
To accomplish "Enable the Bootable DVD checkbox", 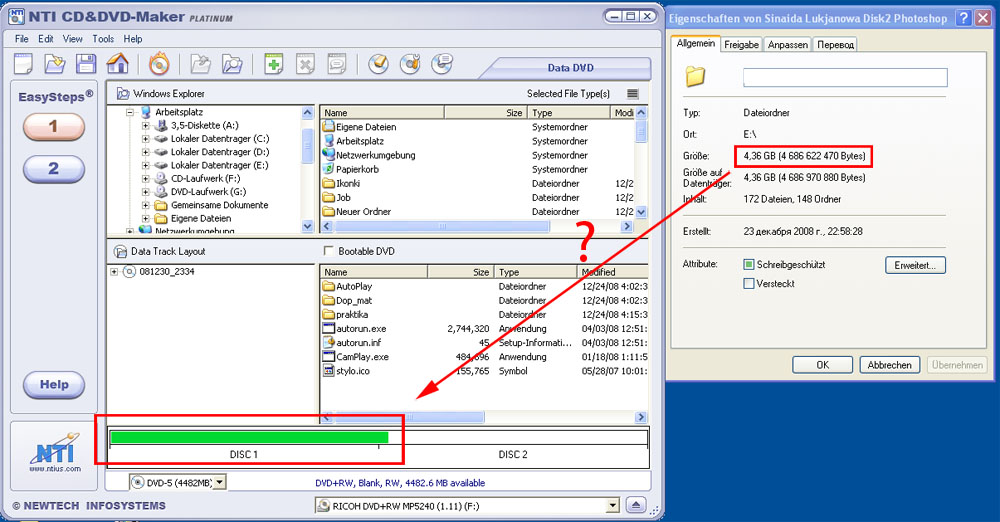I will point(328,251).
